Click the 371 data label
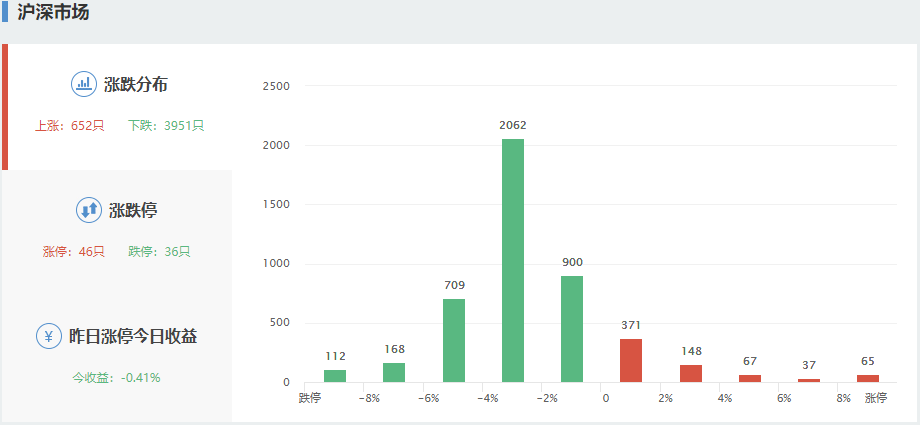920x425 pixels. [631, 325]
